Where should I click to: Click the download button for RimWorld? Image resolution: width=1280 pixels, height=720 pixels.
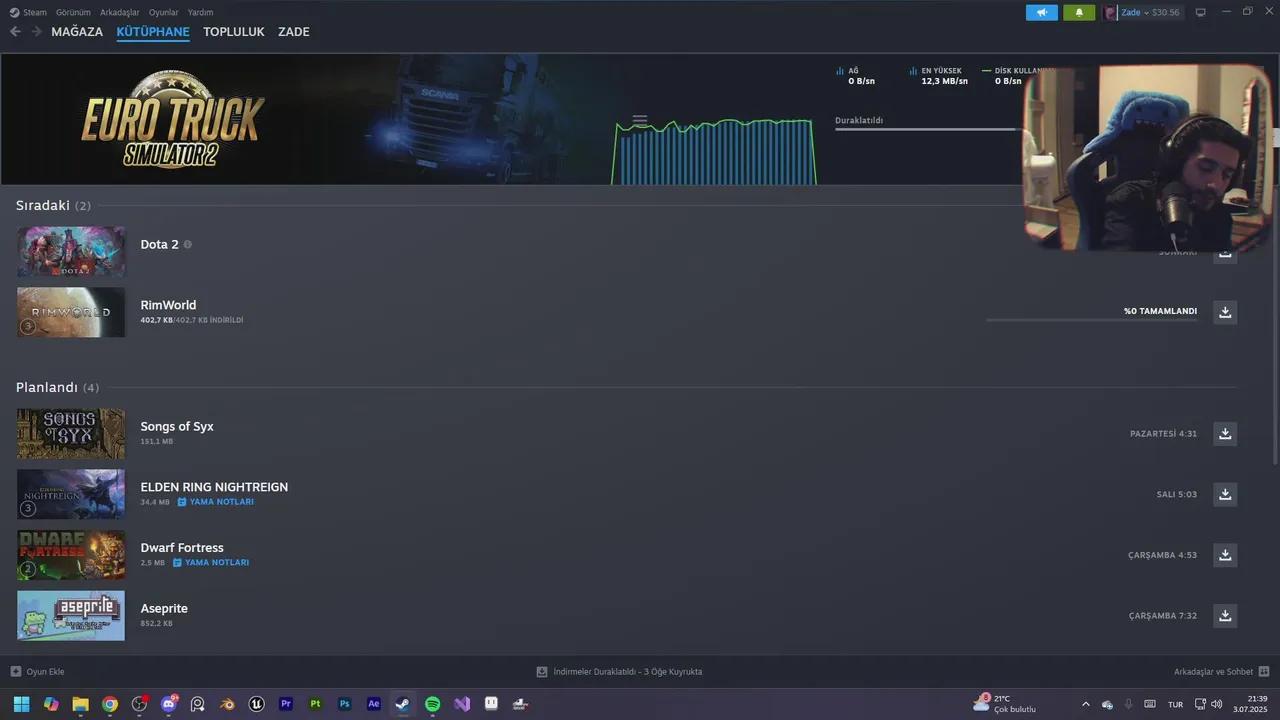(1225, 312)
